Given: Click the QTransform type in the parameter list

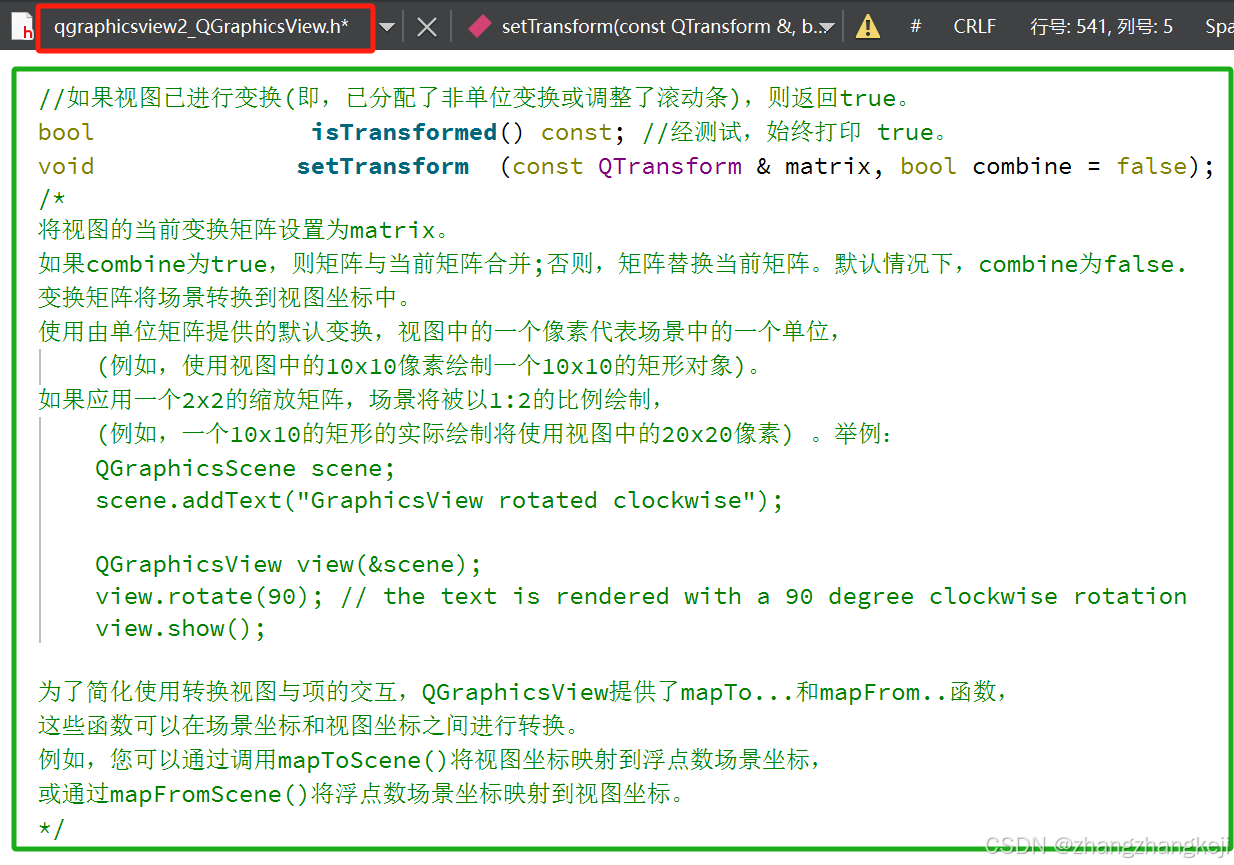Looking at the screenshot, I should [670, 166].
